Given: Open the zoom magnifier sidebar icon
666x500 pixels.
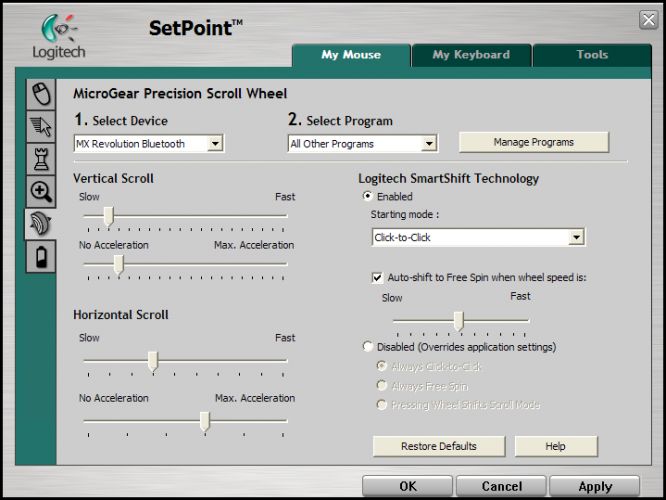Looking at the screenshot, I should [41, 192].
